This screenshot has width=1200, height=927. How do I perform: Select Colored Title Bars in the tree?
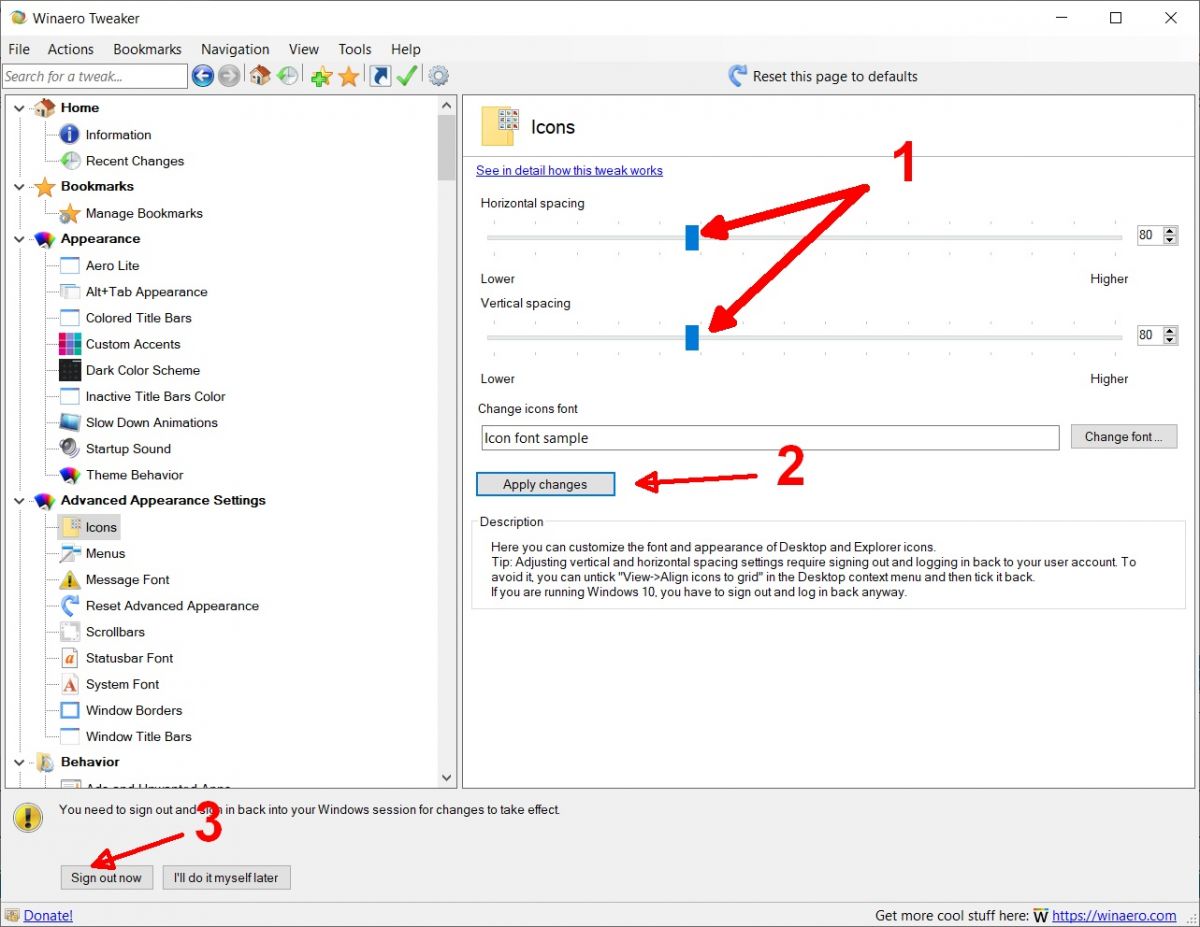pyautogui.click(x=138, y=318)
